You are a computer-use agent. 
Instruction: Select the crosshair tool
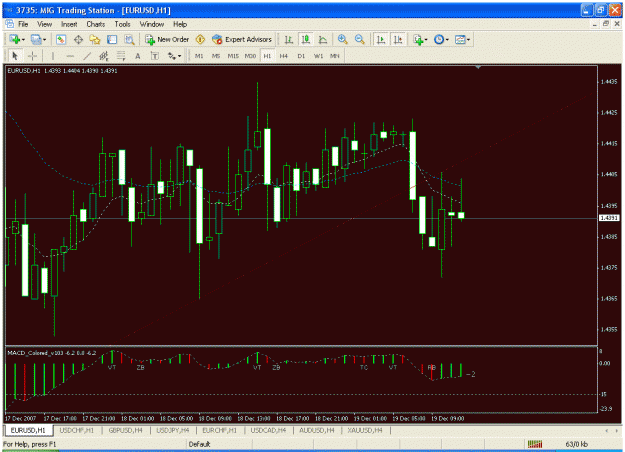tap(32, 56)
